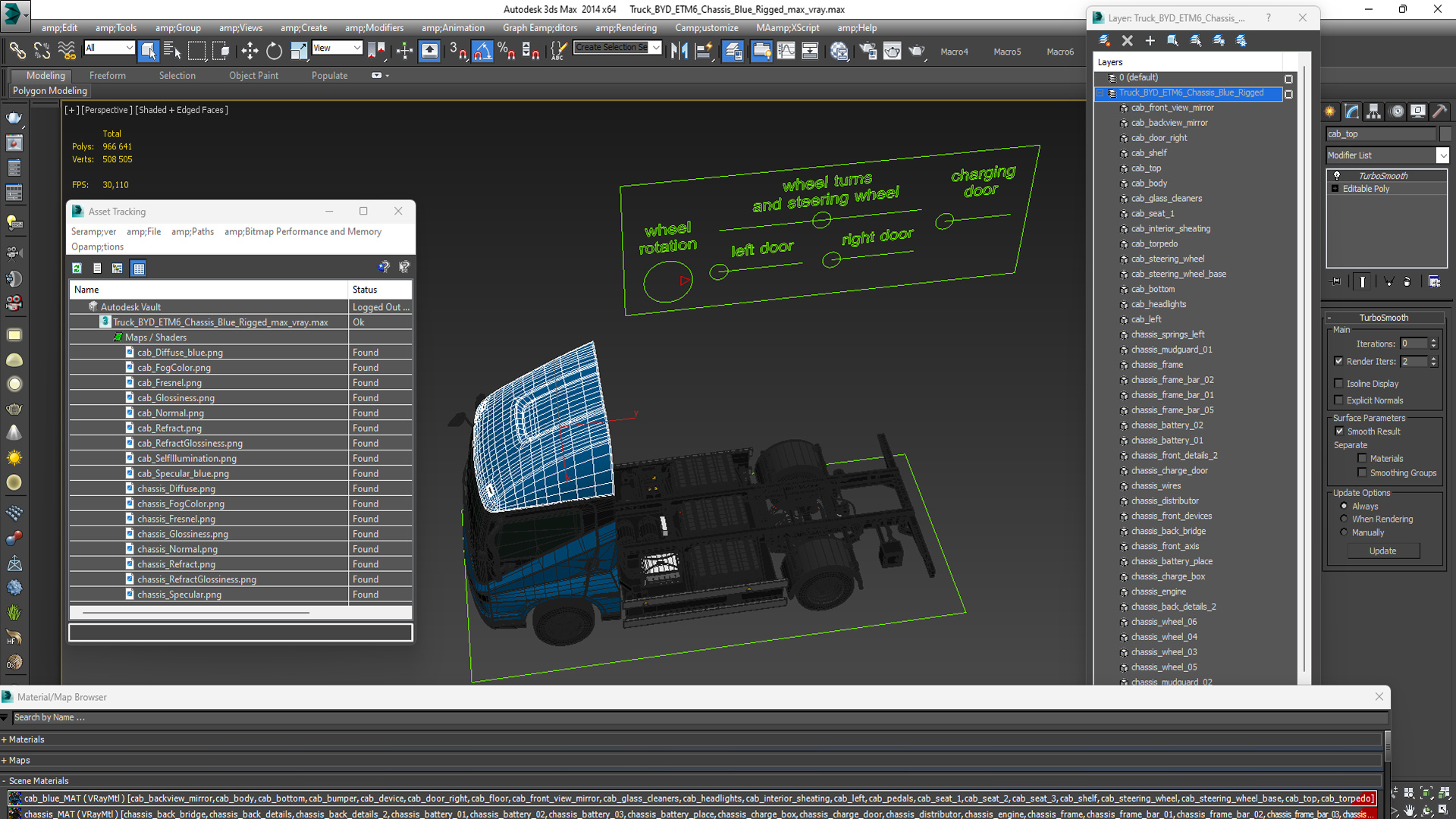Enable Separate by Materials checkbox
Screen dimensions: 1456x819
click(x=1362, y=458)
